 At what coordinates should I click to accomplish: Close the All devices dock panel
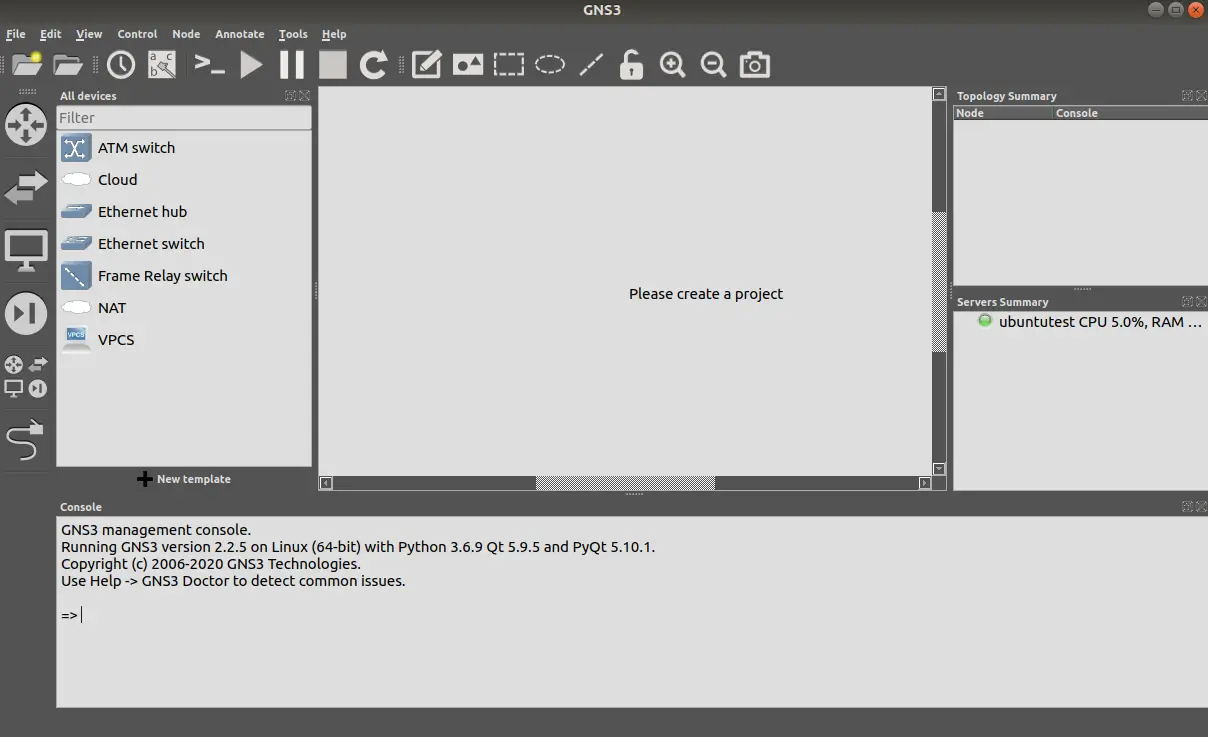pyautogui.click(x=304, y=96)
